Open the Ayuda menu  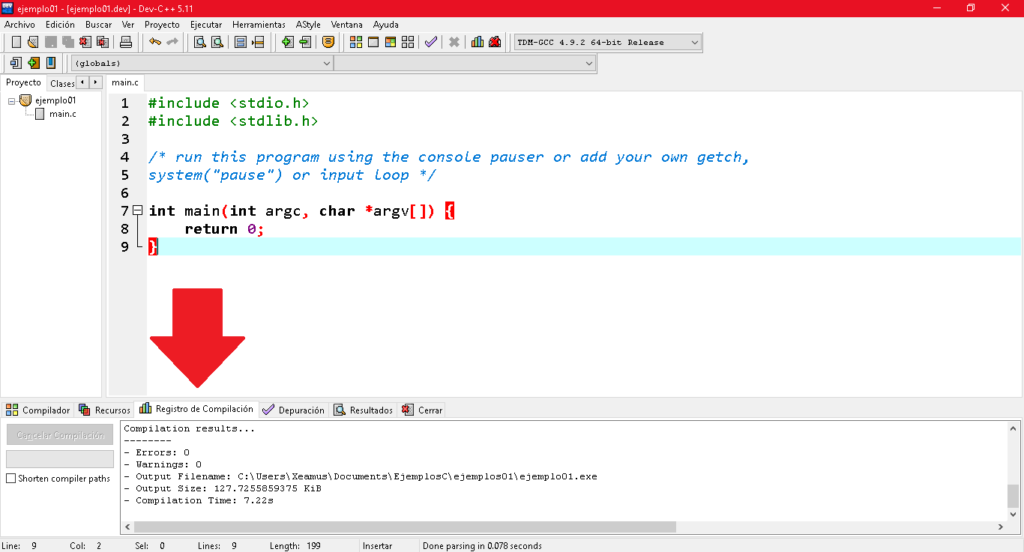(385, 25)
